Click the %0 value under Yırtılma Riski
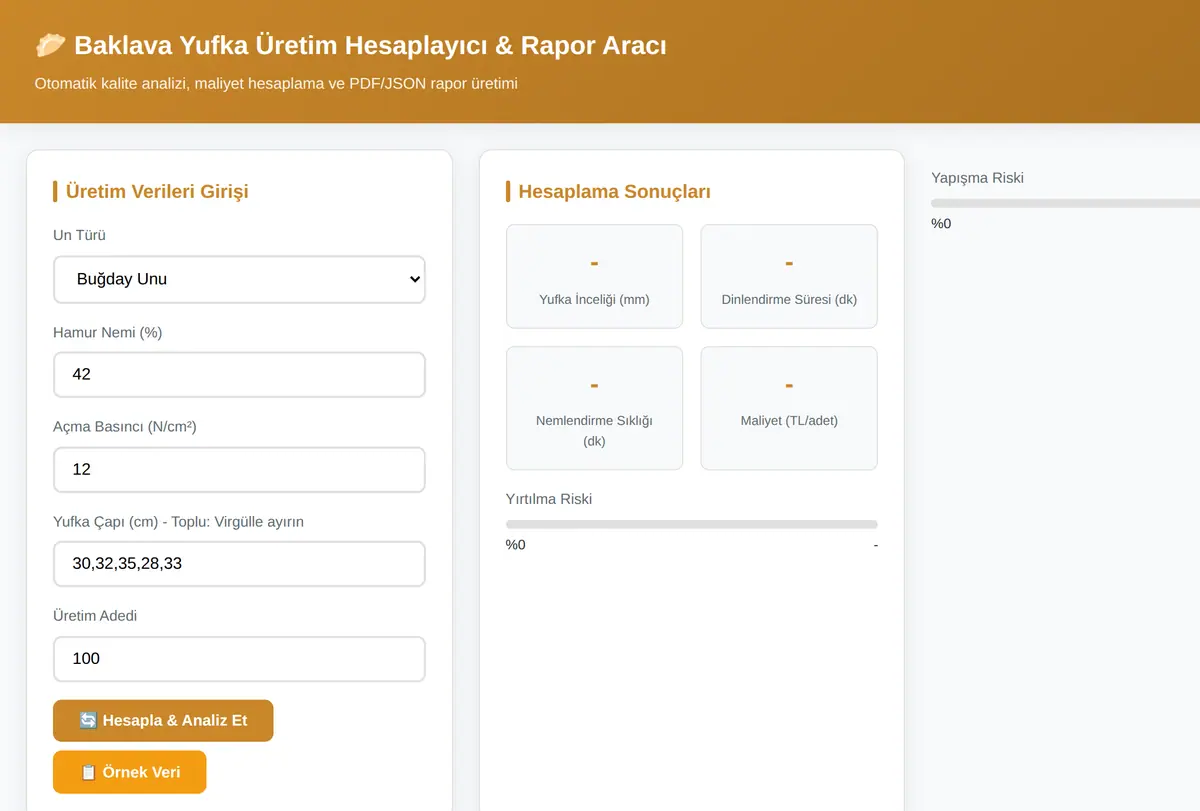 coord(516,545)
